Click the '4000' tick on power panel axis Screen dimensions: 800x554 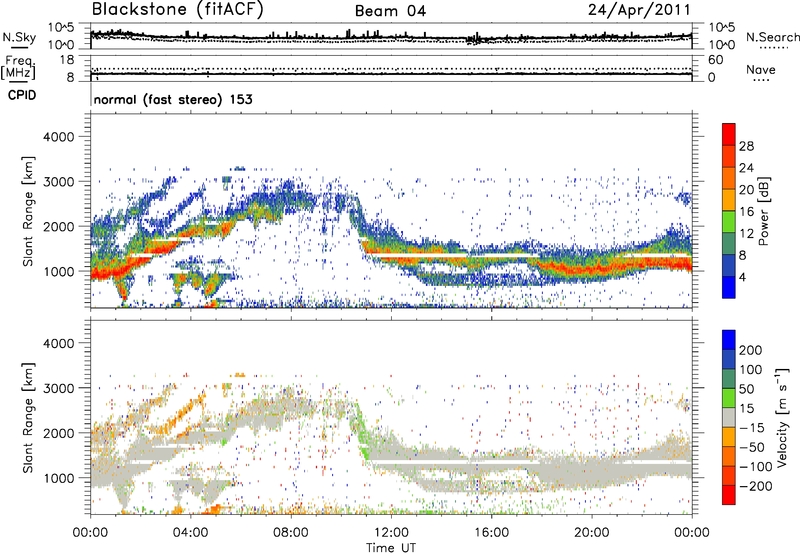click(x=58, y=137)
